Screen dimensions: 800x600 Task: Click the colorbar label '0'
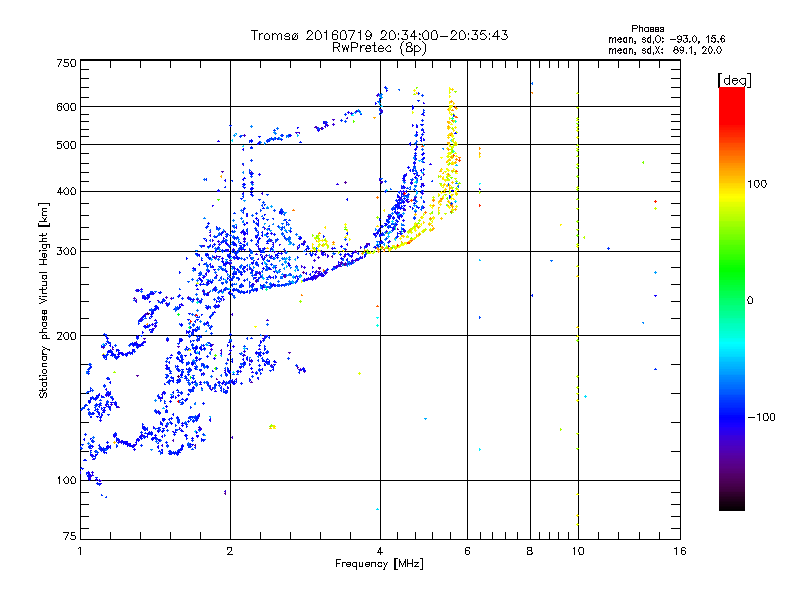750,300
